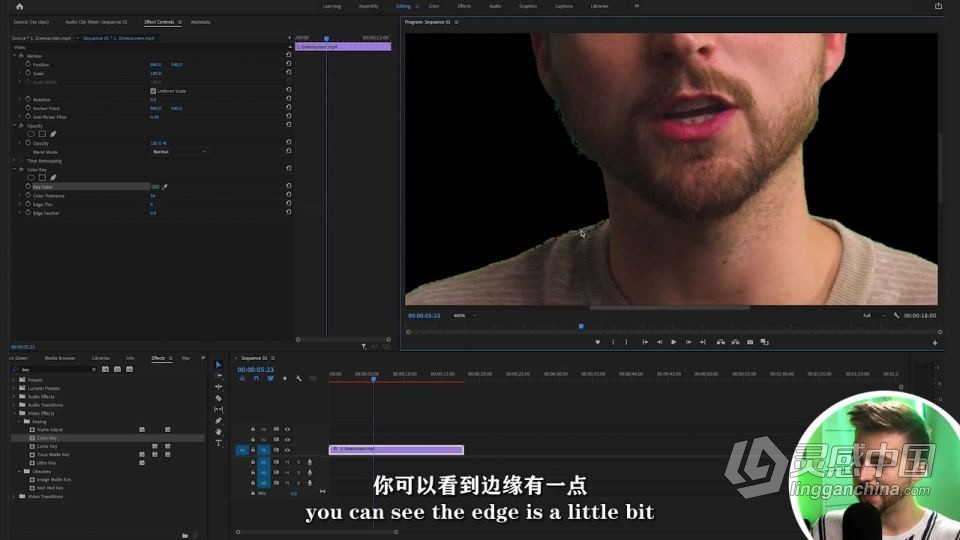Open the Home screen icon
The height and width of the screenshot is (540, 960).
[x=20, y=7]
